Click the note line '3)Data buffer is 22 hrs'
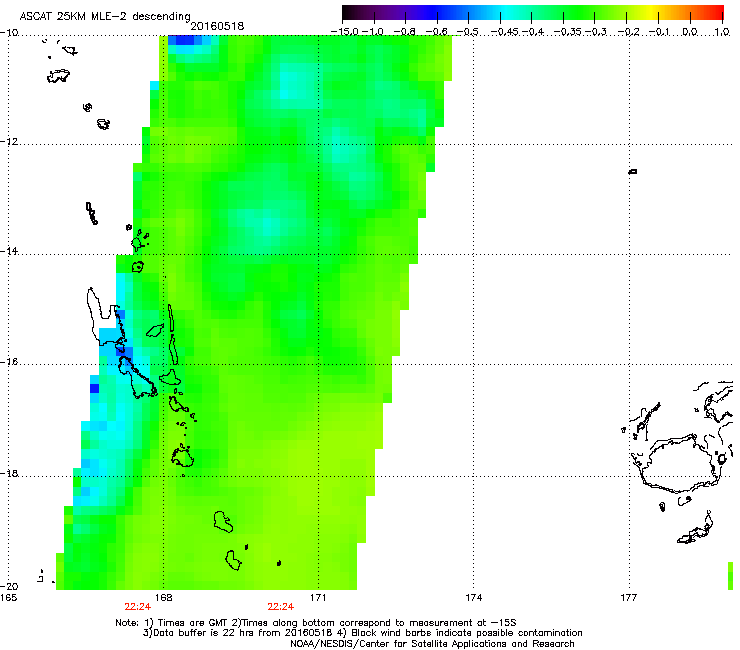Screen dimensions: 740x650 pyautogui.click(x=362, y=633)
